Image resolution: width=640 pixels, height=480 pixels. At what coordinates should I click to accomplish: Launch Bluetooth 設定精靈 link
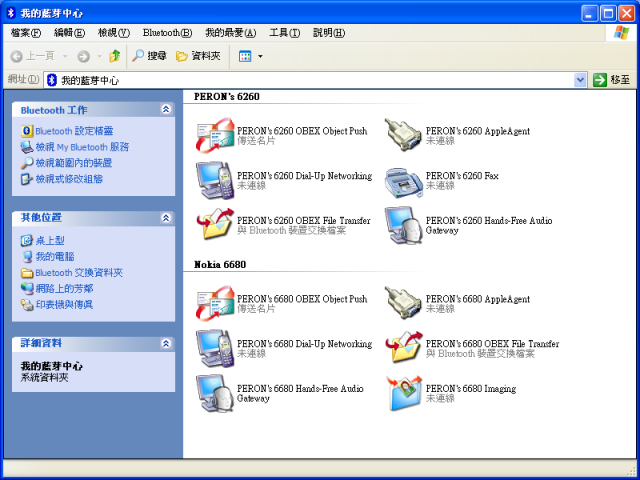click(x=74, y=131)
